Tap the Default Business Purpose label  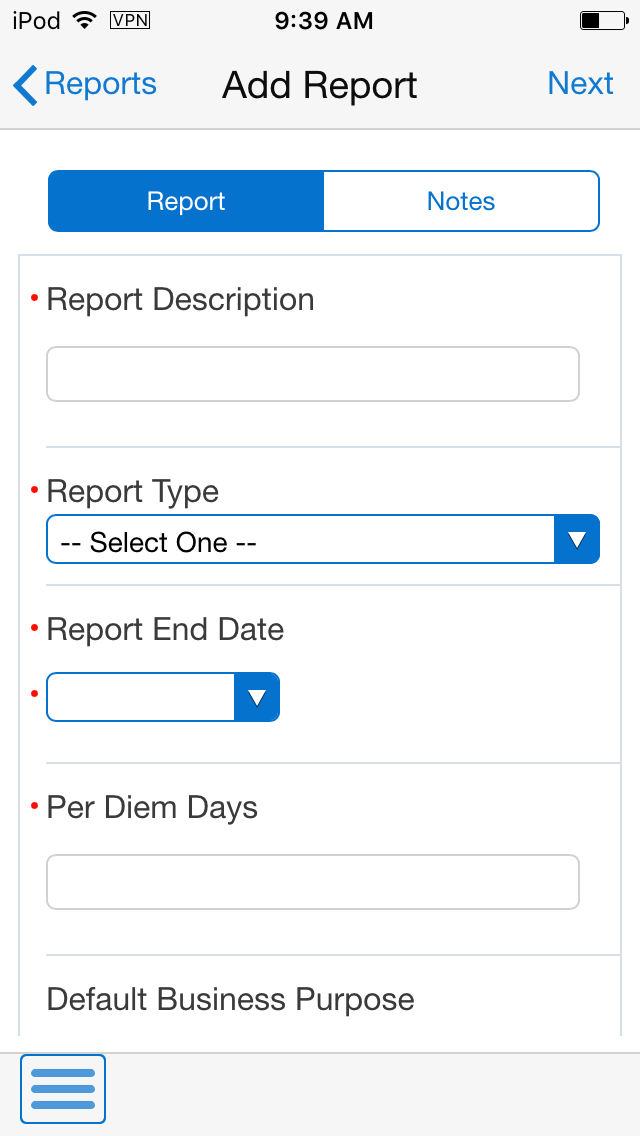click(x=231, y=1000)
